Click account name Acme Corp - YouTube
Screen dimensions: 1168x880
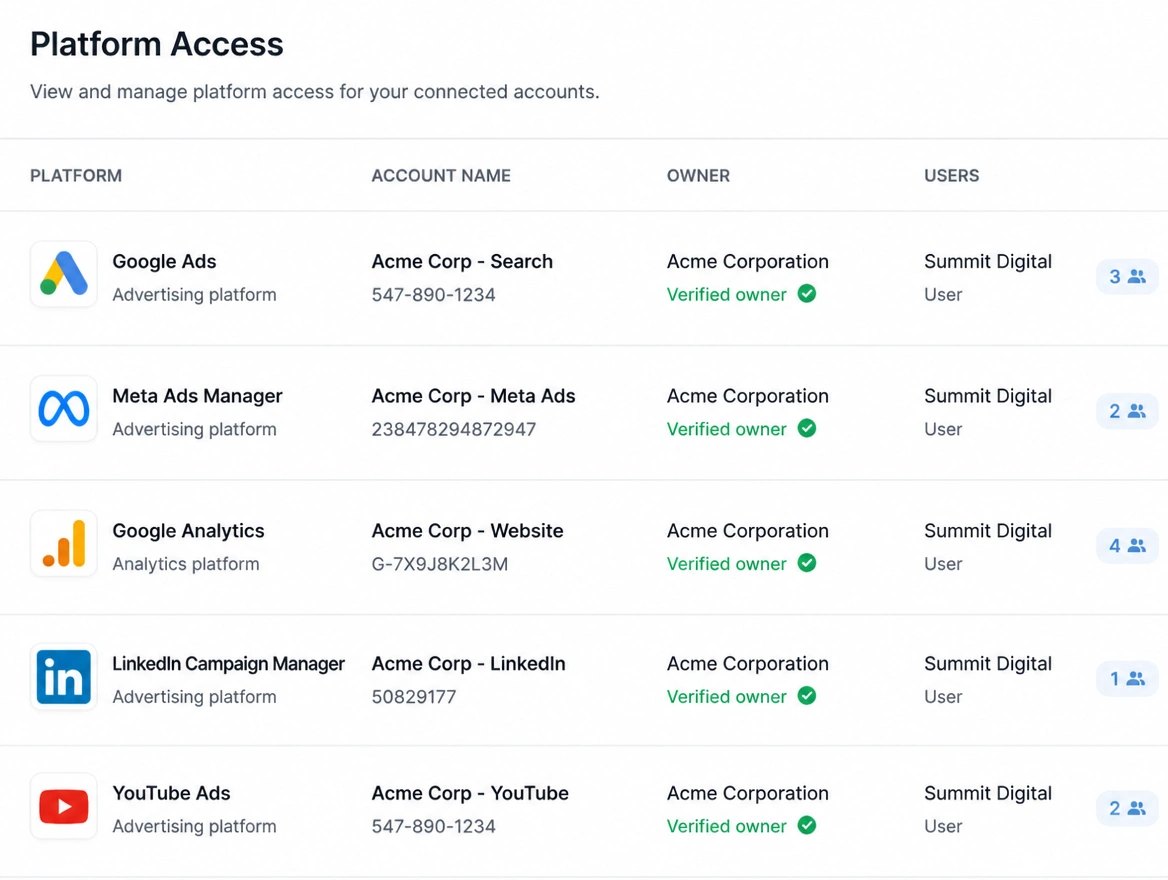point(470,793)
